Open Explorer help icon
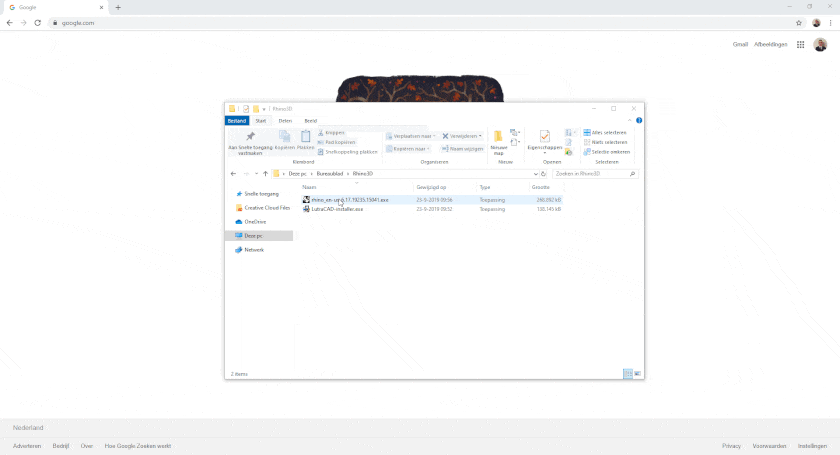840x455 pixels. pyautogui.click(x=639, y=121)
